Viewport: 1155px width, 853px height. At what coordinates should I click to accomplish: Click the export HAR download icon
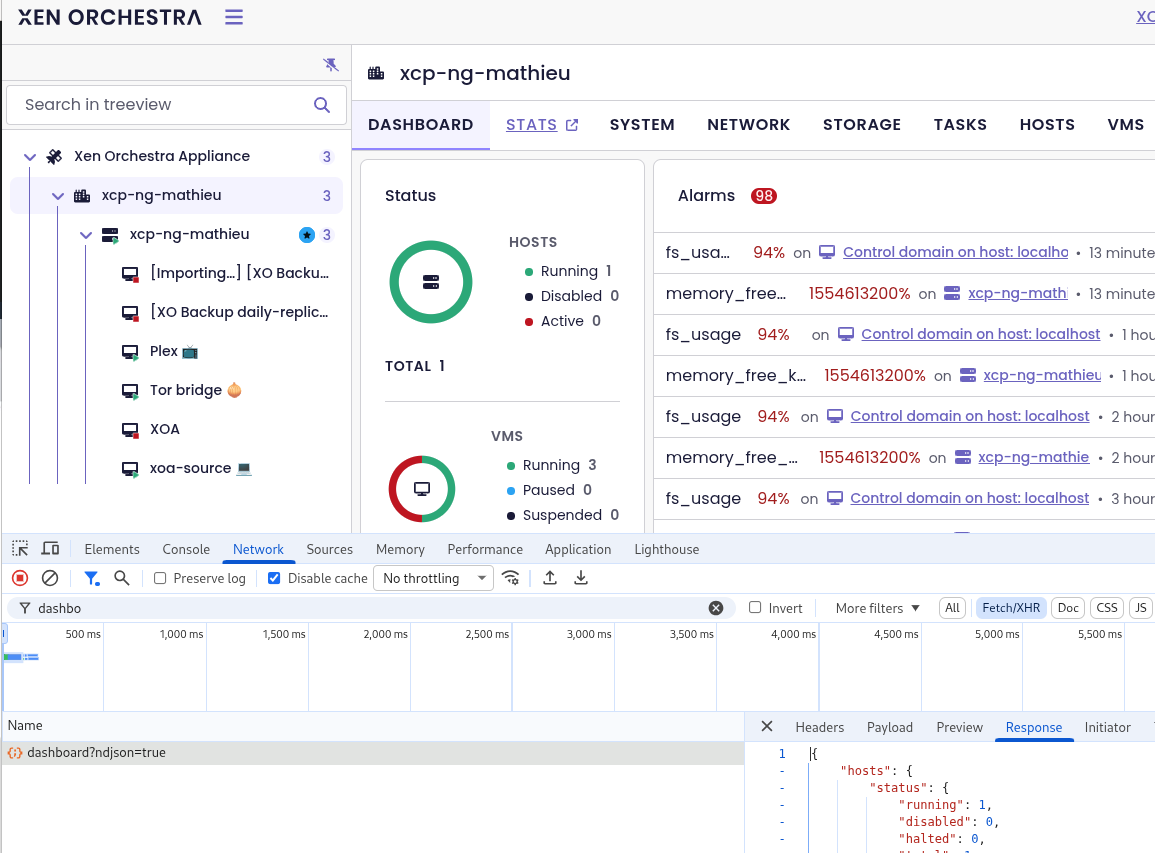[580, 578]
